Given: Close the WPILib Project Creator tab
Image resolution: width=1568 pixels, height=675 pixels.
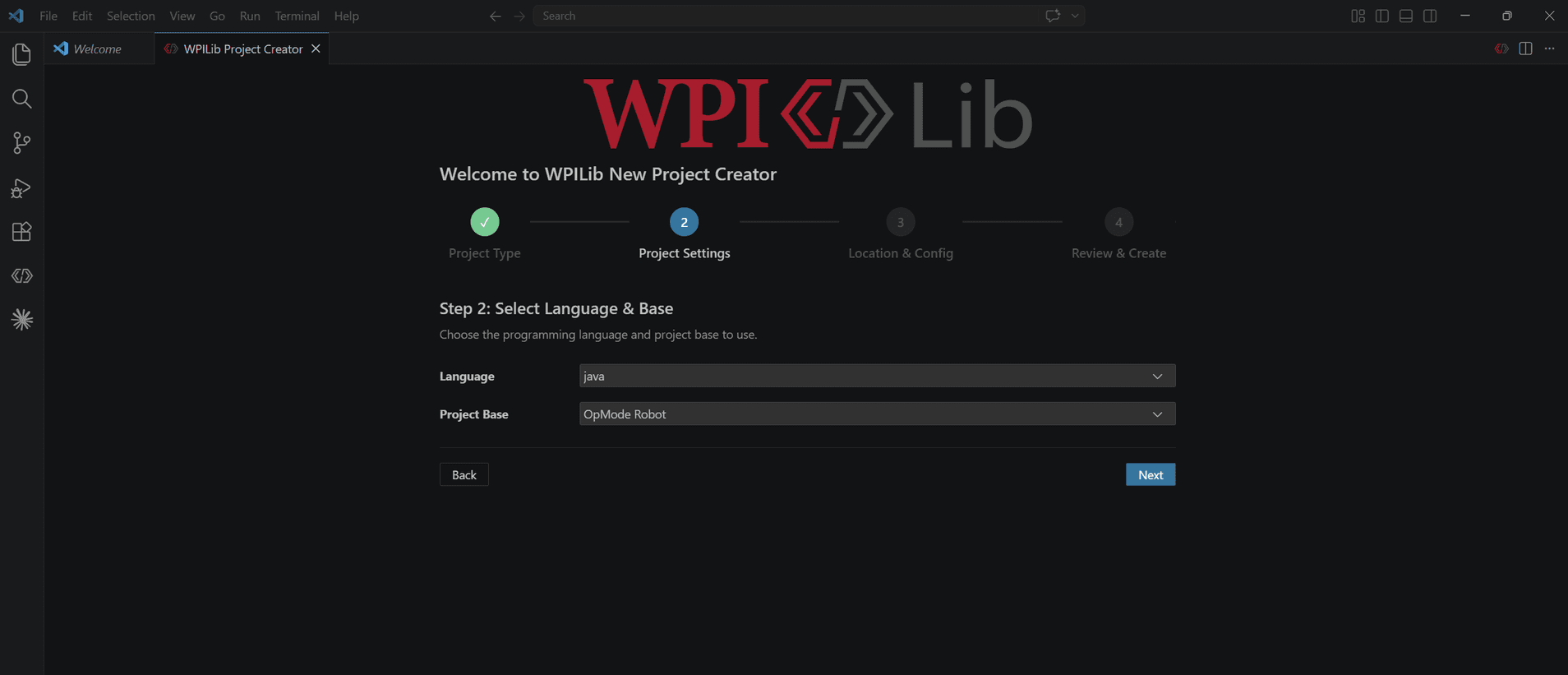Looking at the screenshot, I should 316,49.
